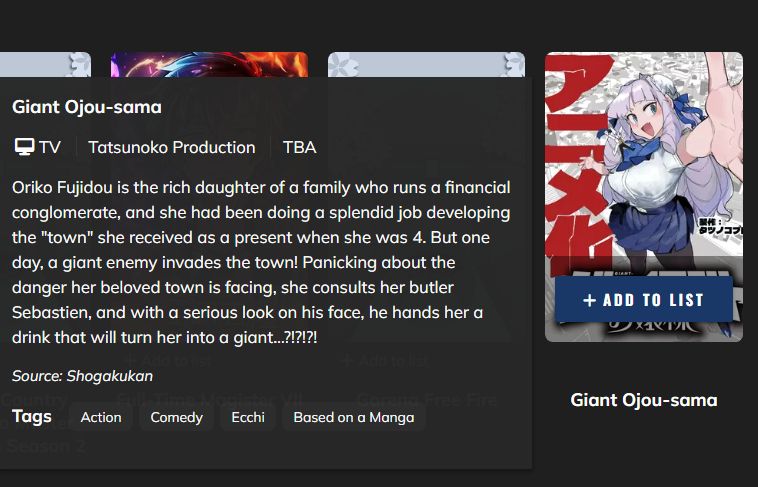This screenshot has height=487, width=758.
Task: Select the Comedy tag
Action: pos(176,417)
